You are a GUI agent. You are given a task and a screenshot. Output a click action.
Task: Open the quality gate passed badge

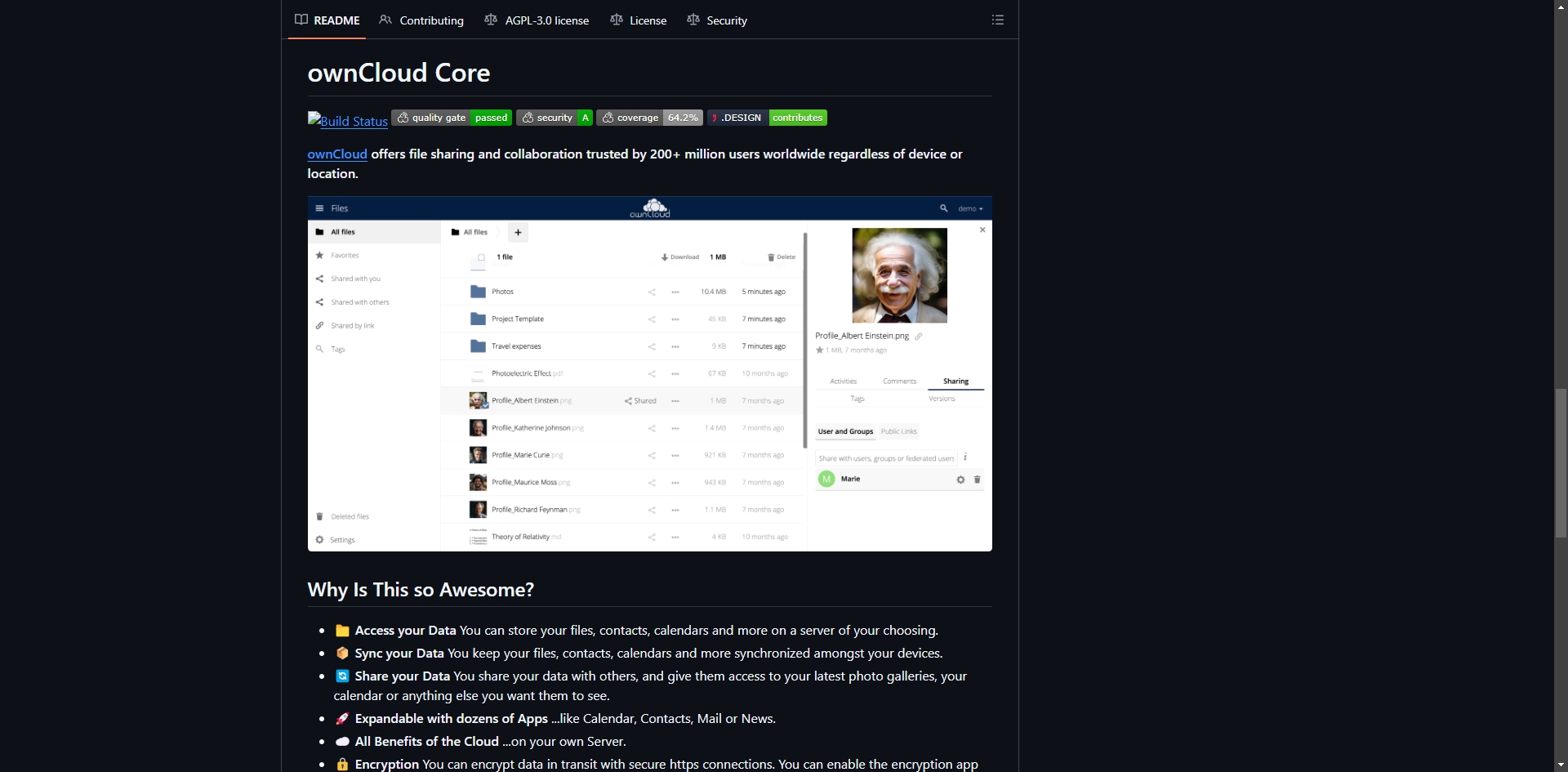[x=452, y=118]
